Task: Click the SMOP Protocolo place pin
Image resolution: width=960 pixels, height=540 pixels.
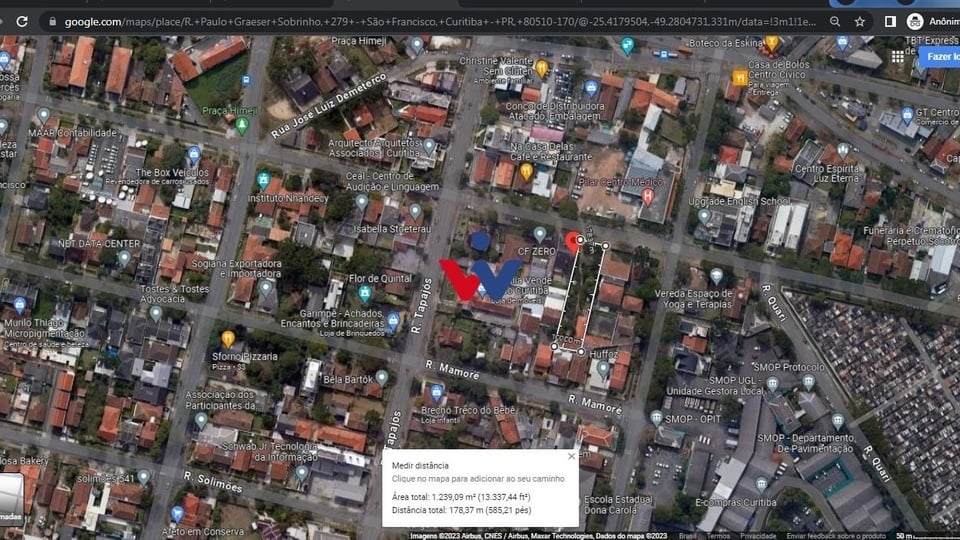Action: point(809,383)
